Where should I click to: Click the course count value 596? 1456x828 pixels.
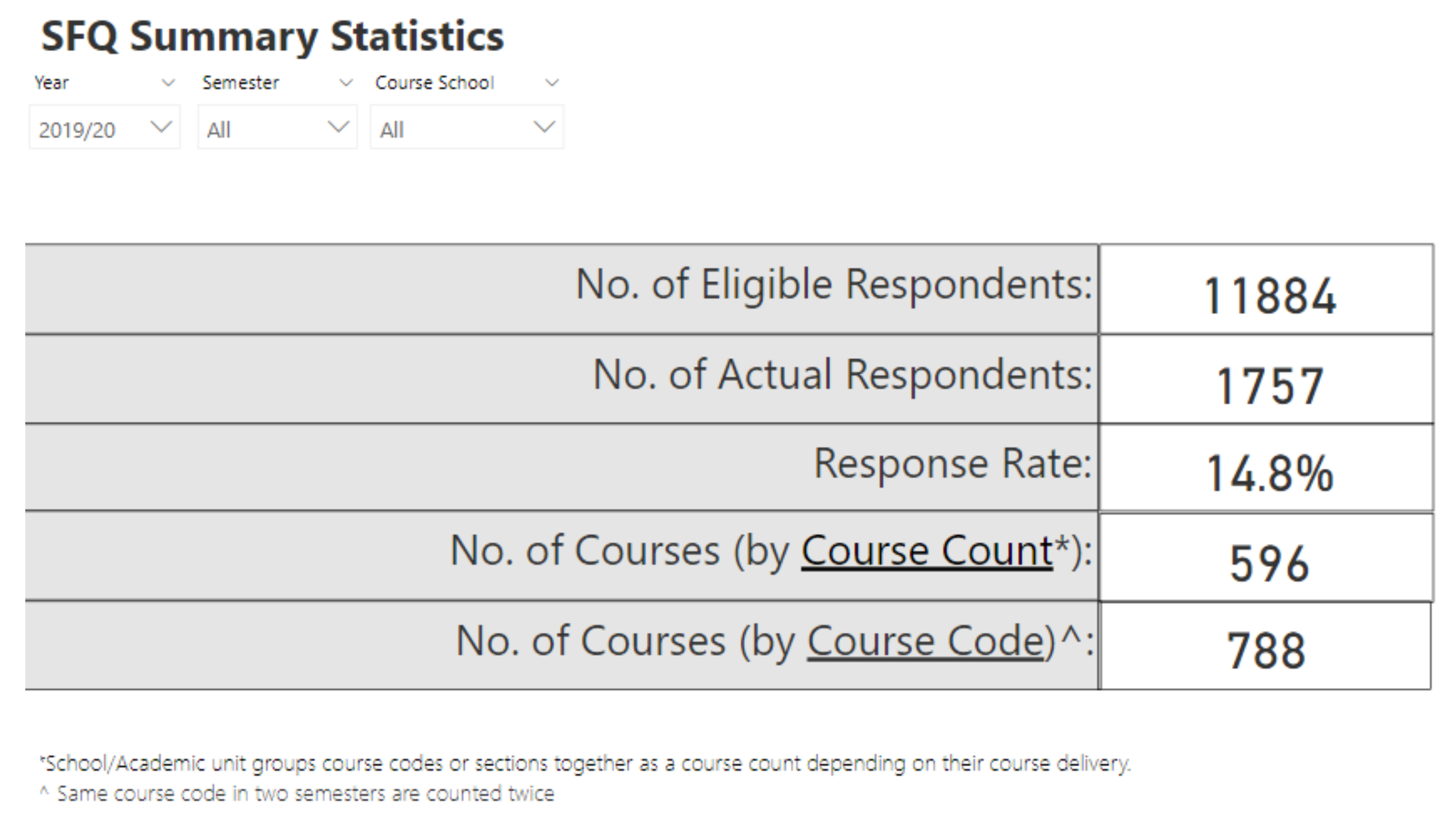(1269, 563)
